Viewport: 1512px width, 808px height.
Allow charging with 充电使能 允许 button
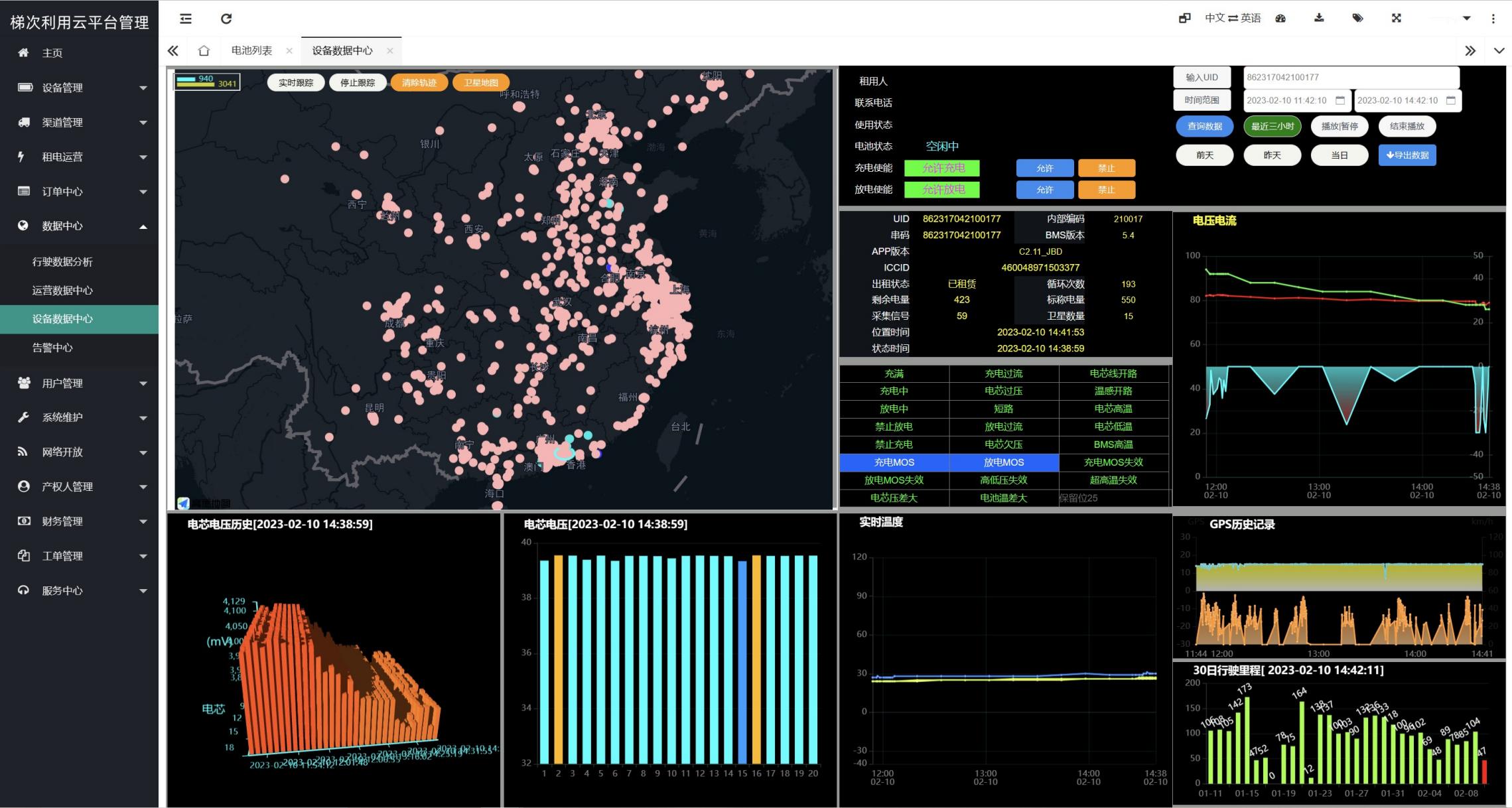1045,168
